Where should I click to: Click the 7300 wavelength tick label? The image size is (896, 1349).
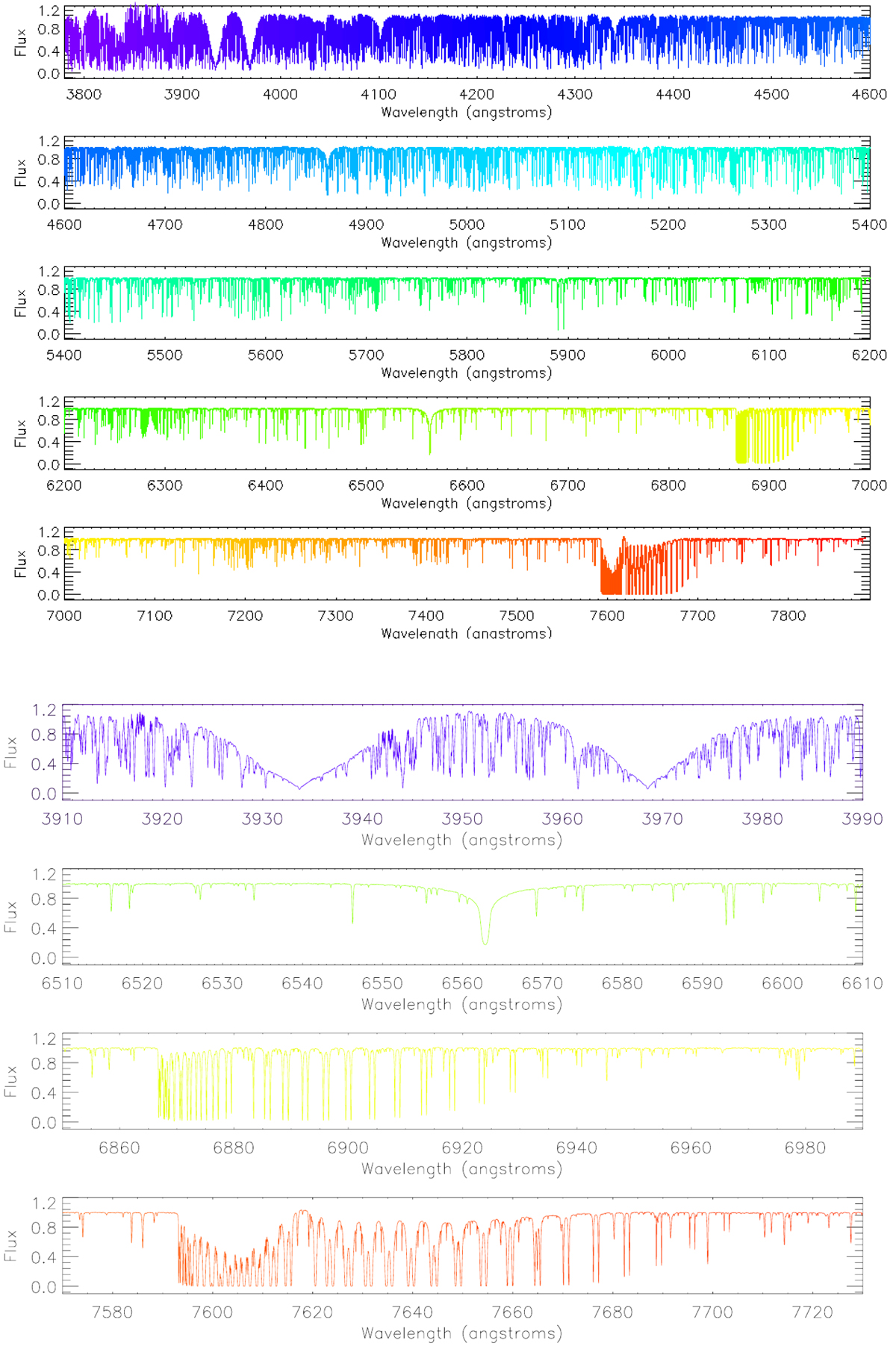click(335, 616)
